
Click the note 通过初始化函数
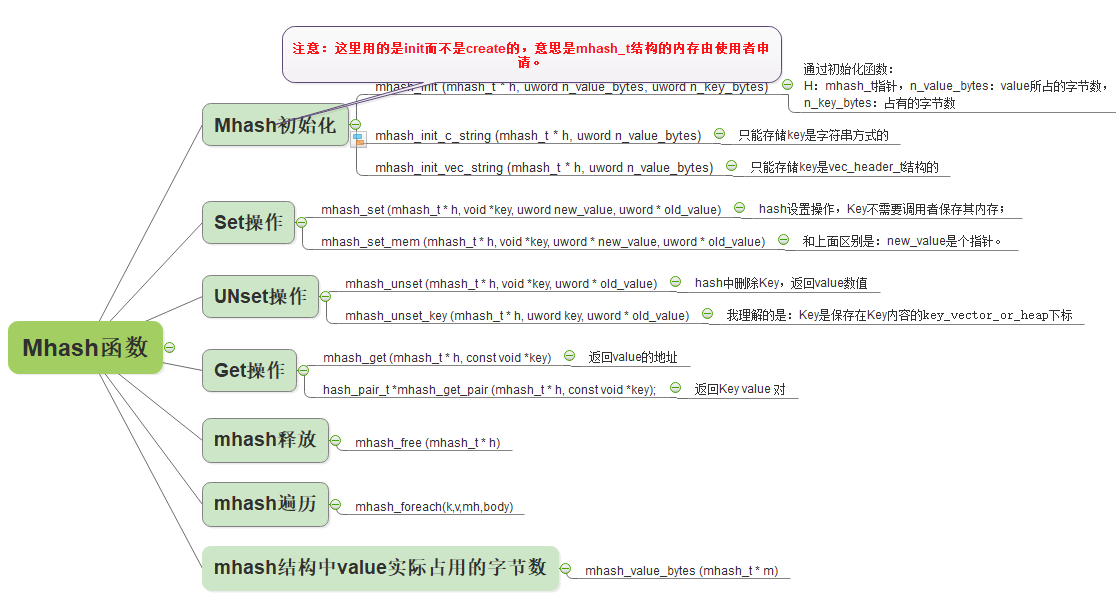(x=956, y=86)
